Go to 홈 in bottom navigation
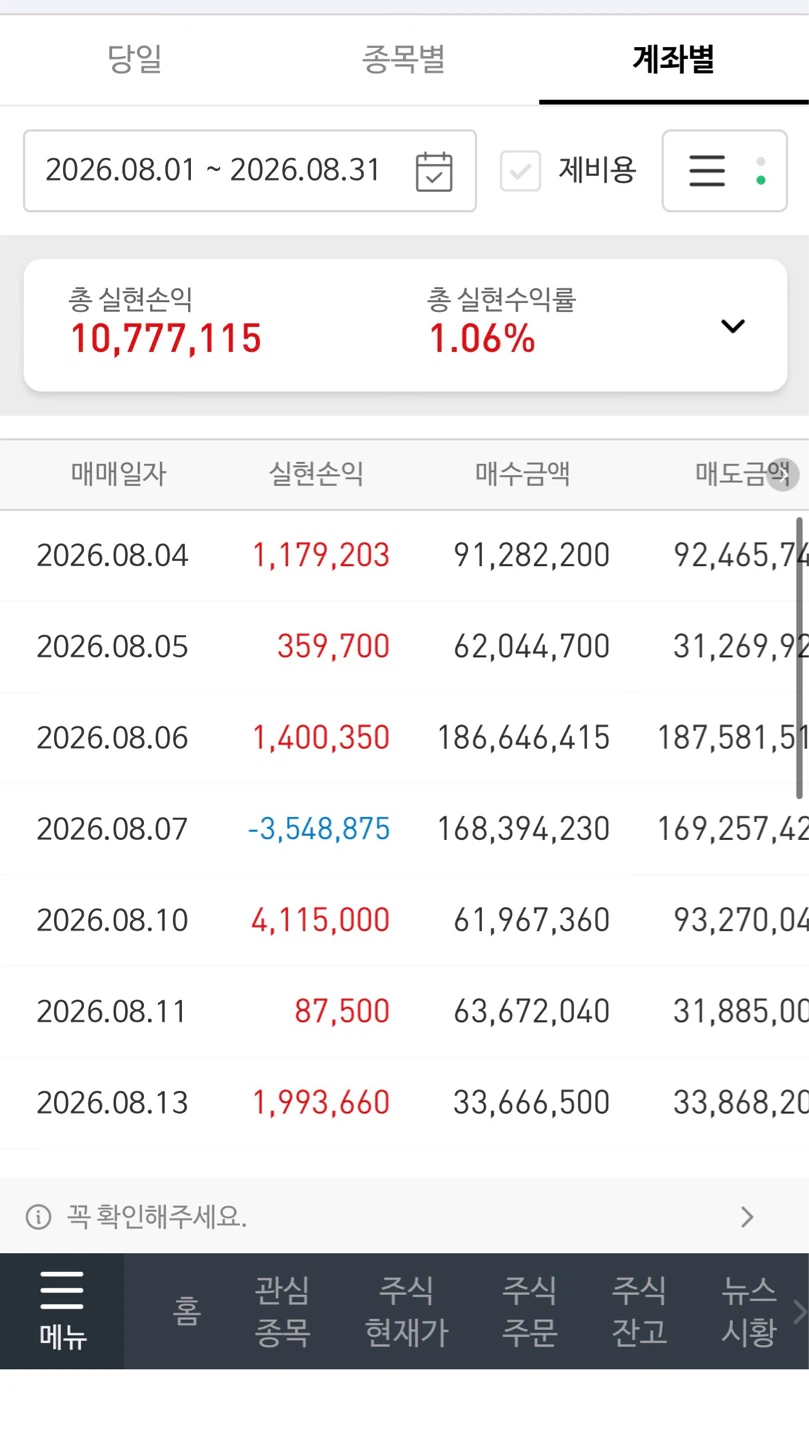This screenshot has height=1440, width=809. click(x=187, y=1311)
